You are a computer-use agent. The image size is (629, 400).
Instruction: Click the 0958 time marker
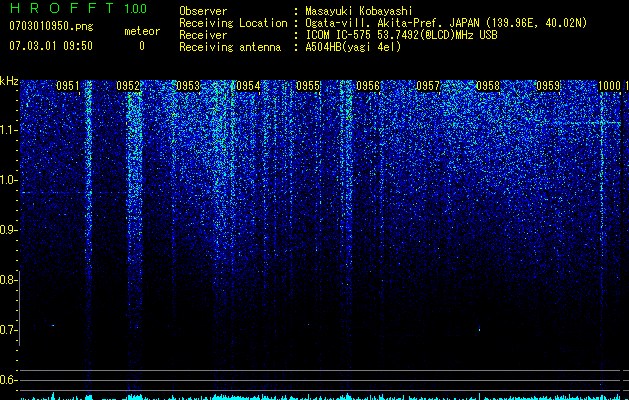coord(488,86)
